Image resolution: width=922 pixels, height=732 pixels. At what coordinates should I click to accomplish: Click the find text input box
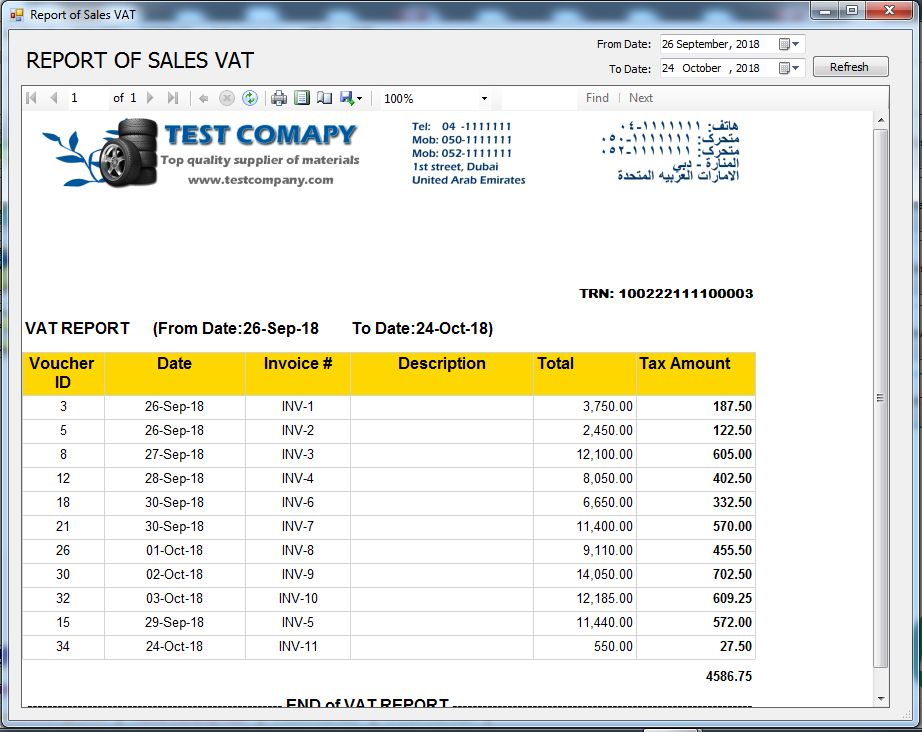pyautogui.click(x=539, y=98)
